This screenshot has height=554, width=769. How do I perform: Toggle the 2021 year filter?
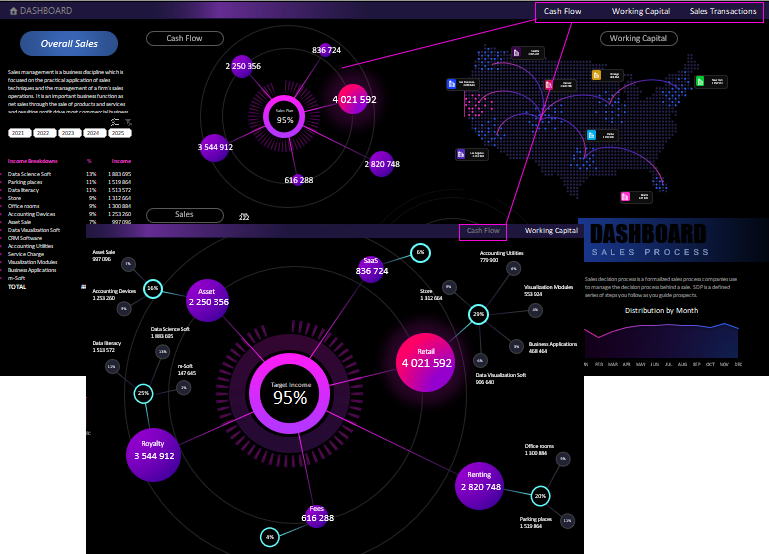19,133
